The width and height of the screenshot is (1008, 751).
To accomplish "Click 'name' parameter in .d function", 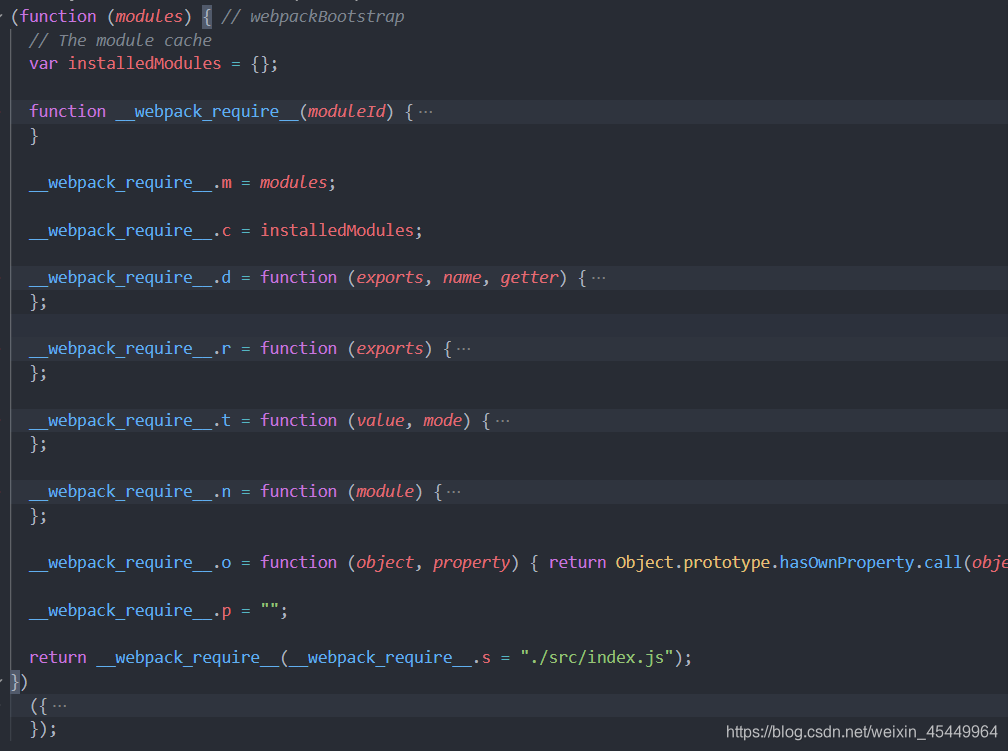I will (x=462, y=278).
